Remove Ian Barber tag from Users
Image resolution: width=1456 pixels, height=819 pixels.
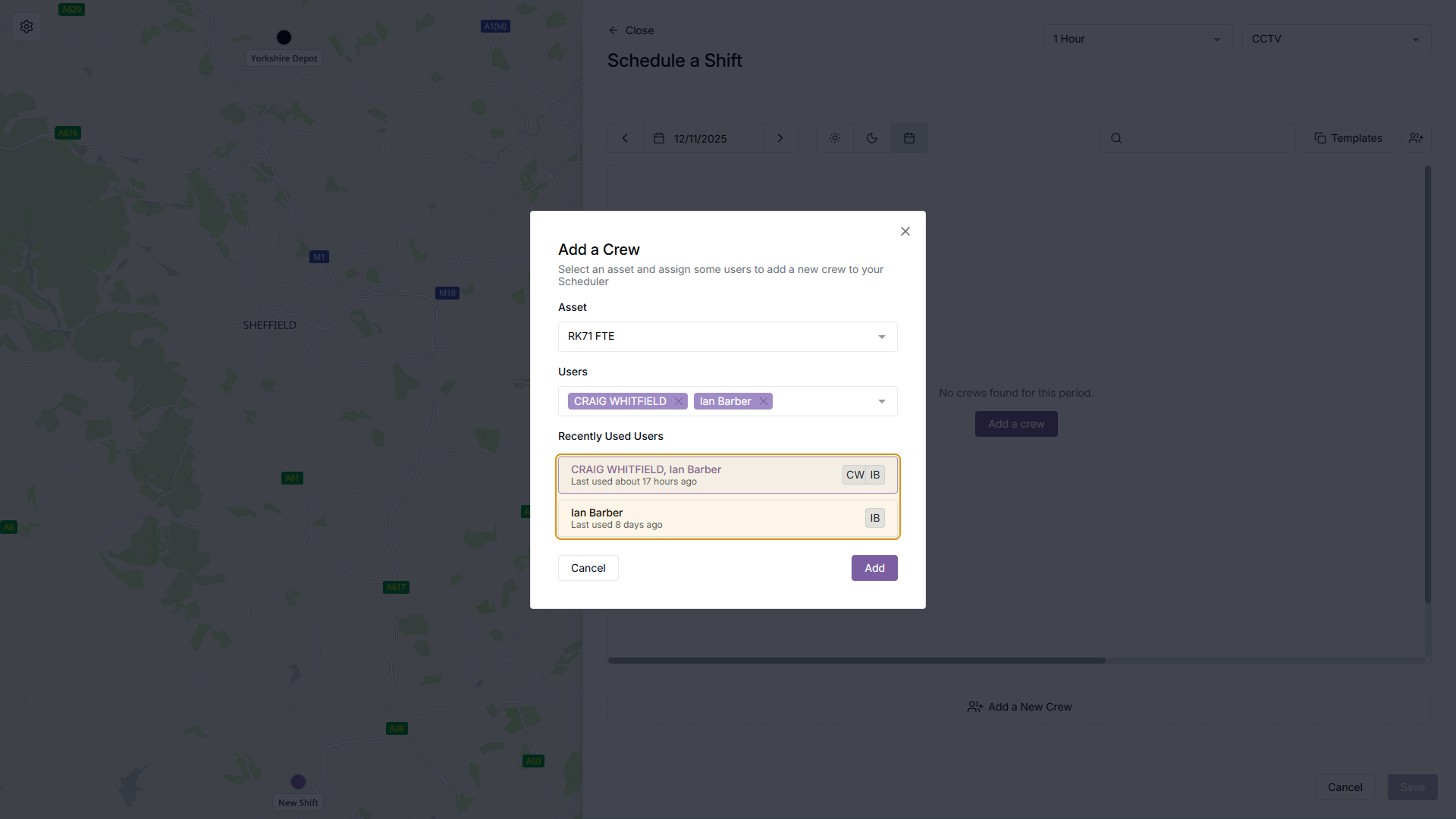[764, 401]
